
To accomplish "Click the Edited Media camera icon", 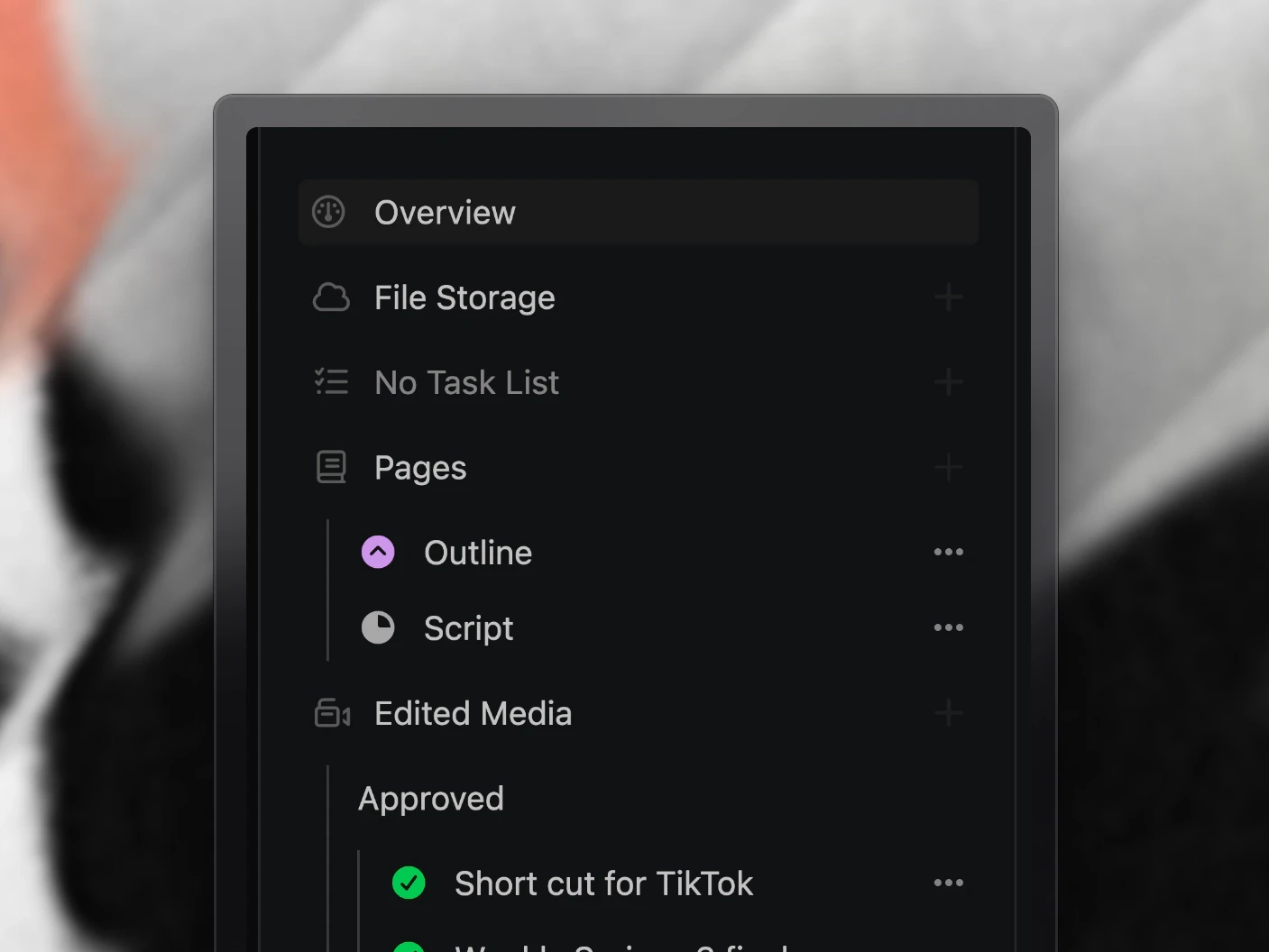I will tap(332, 713).
